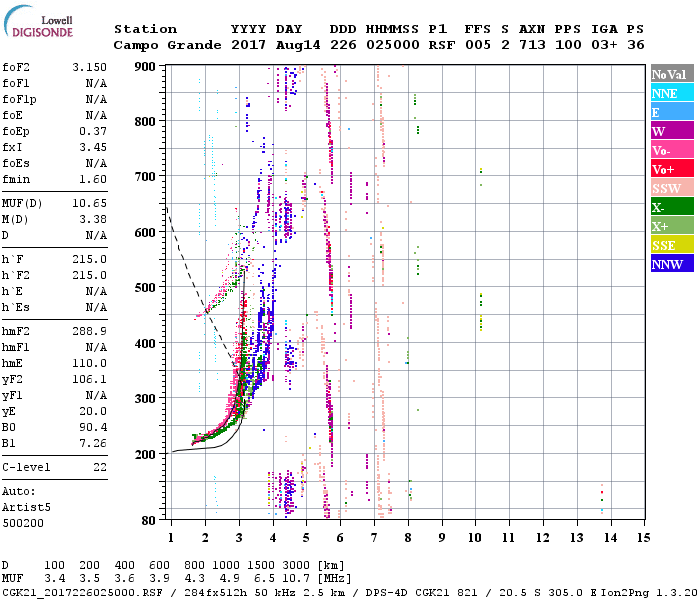This screenshot has height=600, width=700.
Task: Click the PPS value 100
Action: [x=568, y=45]
